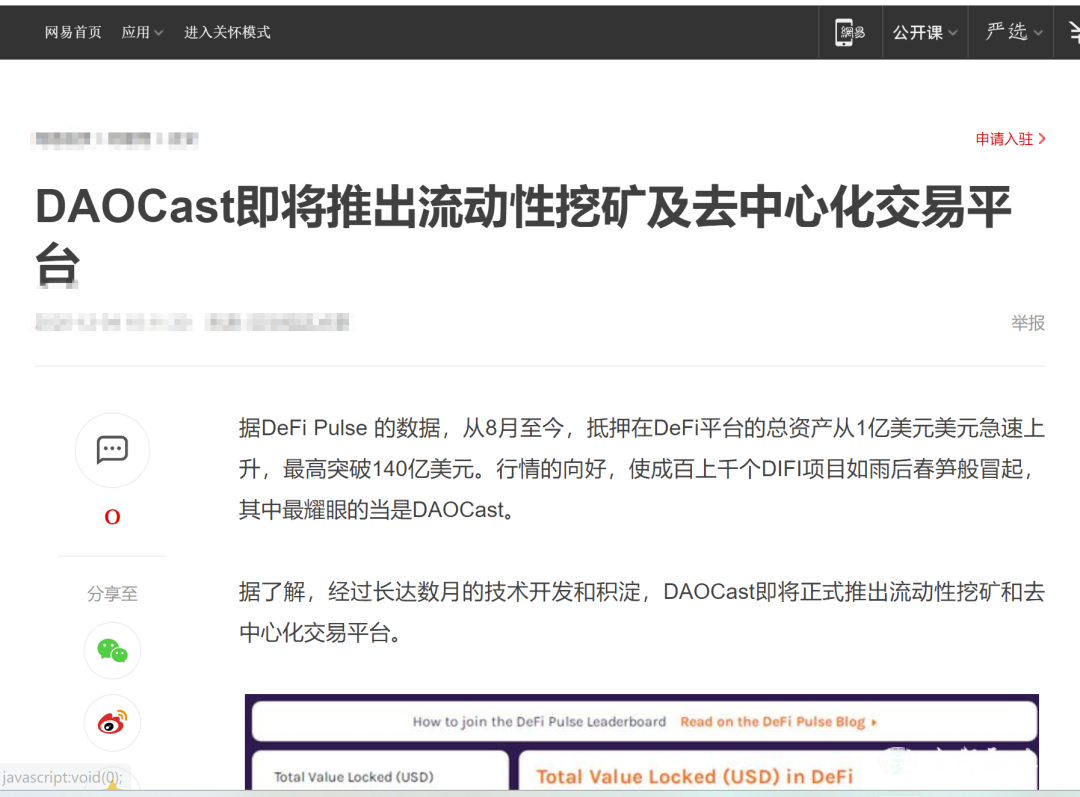This screenshot has width=1080, height=797.
Task: Share the article to Weibo
Action: pyautogui.click(x=112, y=723)
